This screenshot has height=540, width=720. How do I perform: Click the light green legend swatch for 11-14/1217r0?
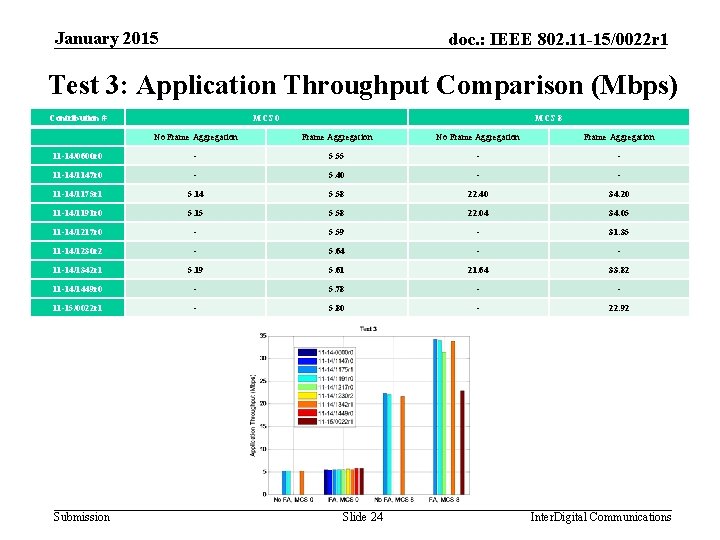point(307,387)
